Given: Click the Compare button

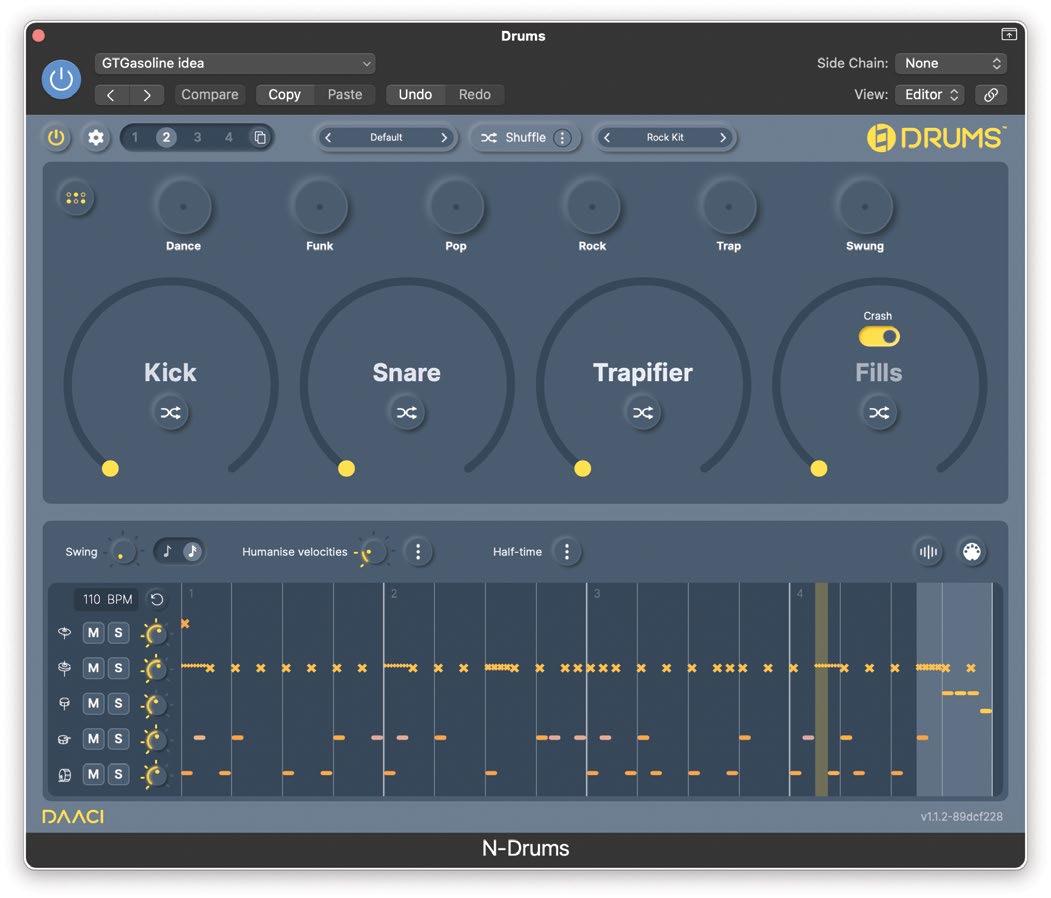Looking at the screenshot, I should coord(210,94).
